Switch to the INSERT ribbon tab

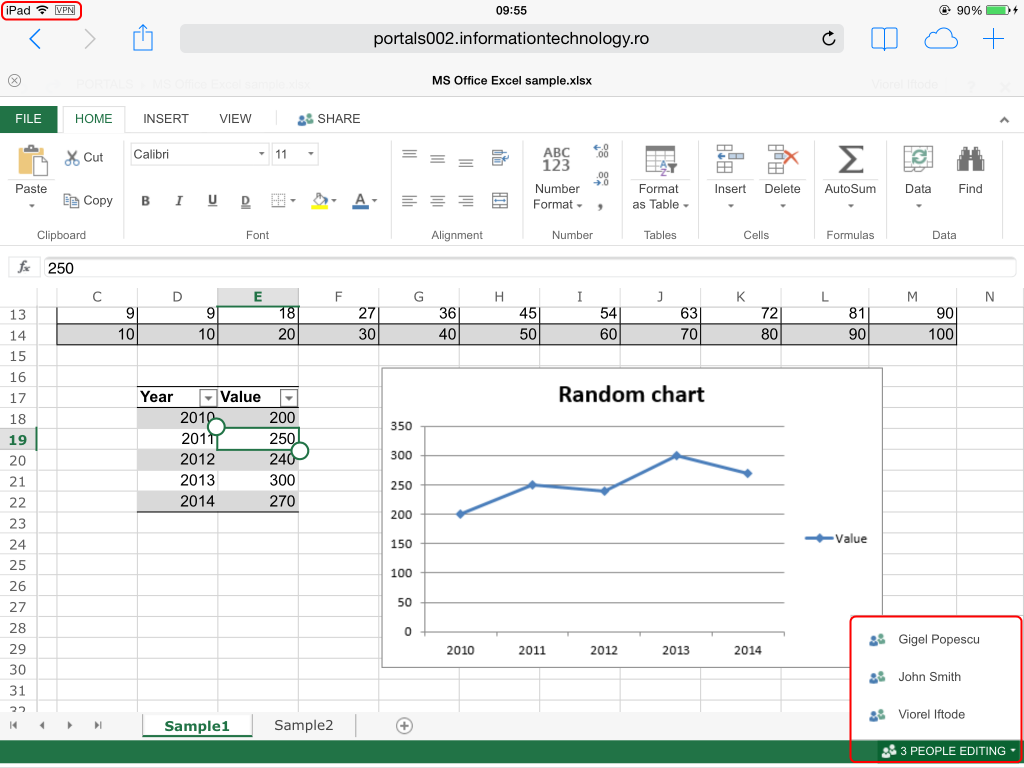(x=166, y=119)
